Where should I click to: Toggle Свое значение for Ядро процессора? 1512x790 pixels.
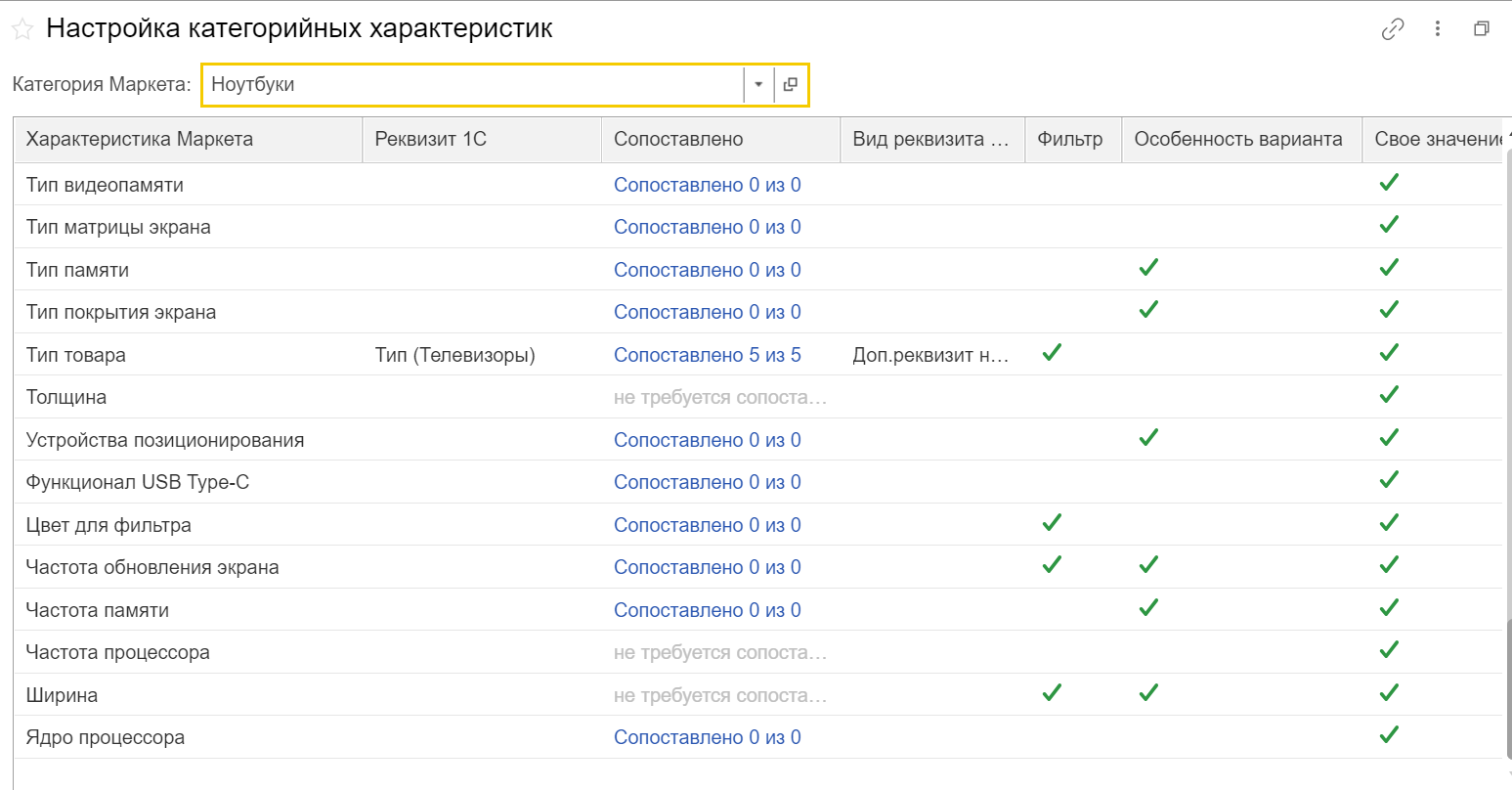pyautogui.click(x=1389, y=735)
